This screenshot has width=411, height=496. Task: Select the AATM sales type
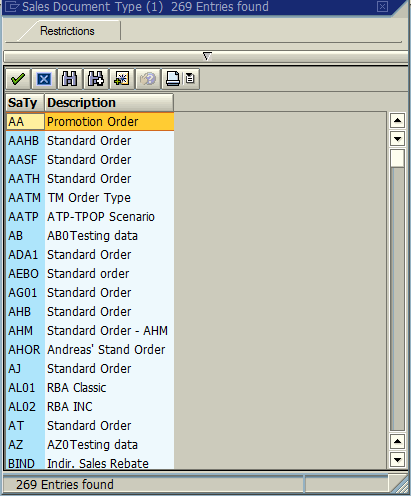tap(24, 198)
